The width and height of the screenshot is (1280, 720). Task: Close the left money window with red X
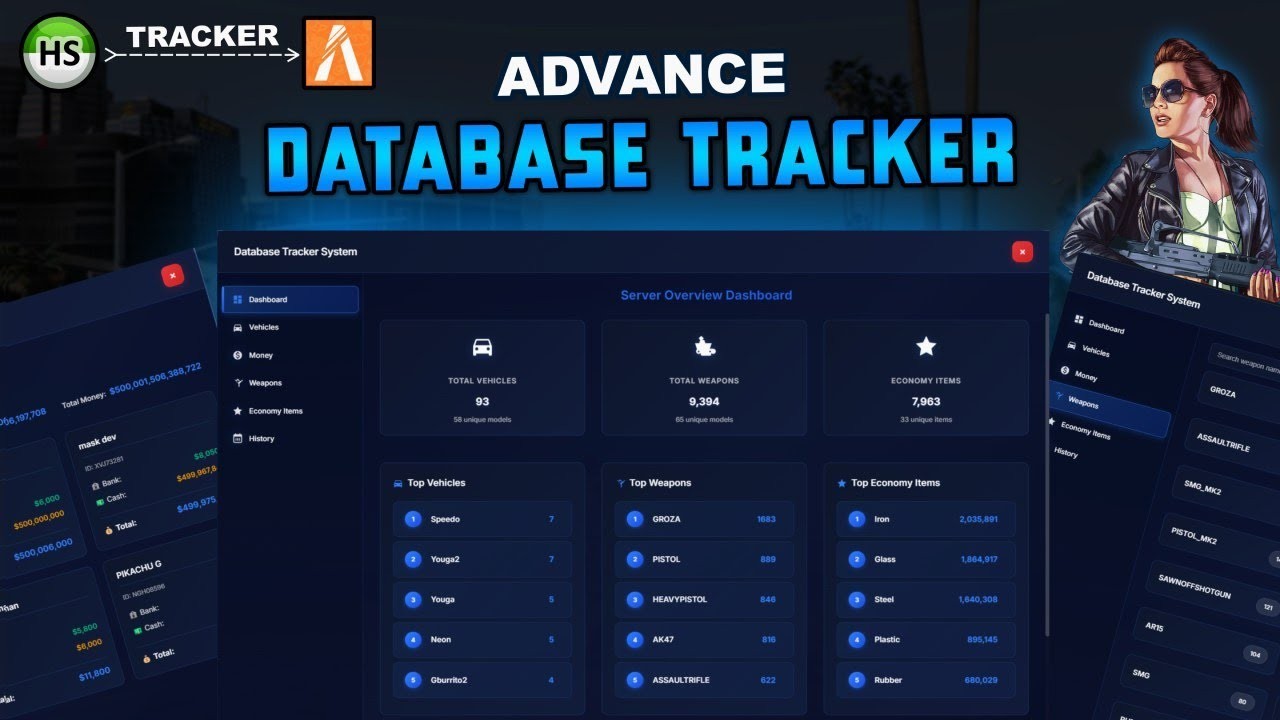coord(173,275)
